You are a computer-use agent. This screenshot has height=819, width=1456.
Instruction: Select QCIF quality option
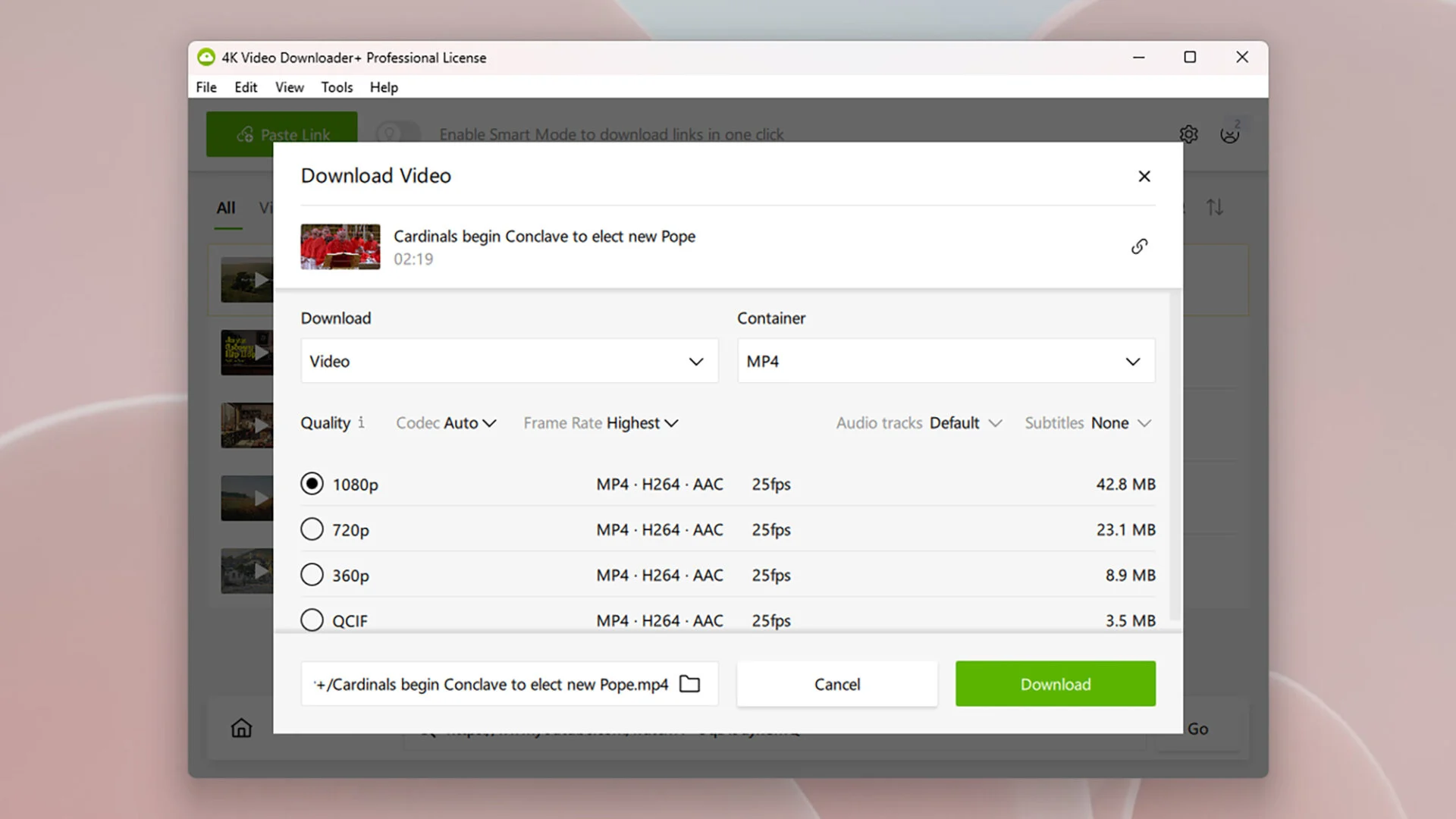(x=312, y=620)
